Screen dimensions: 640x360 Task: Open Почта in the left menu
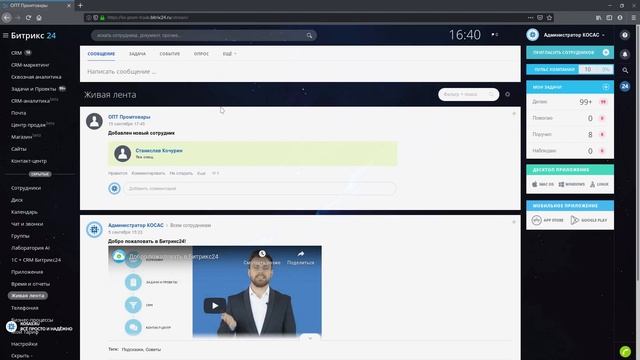(x=18, y=113)
